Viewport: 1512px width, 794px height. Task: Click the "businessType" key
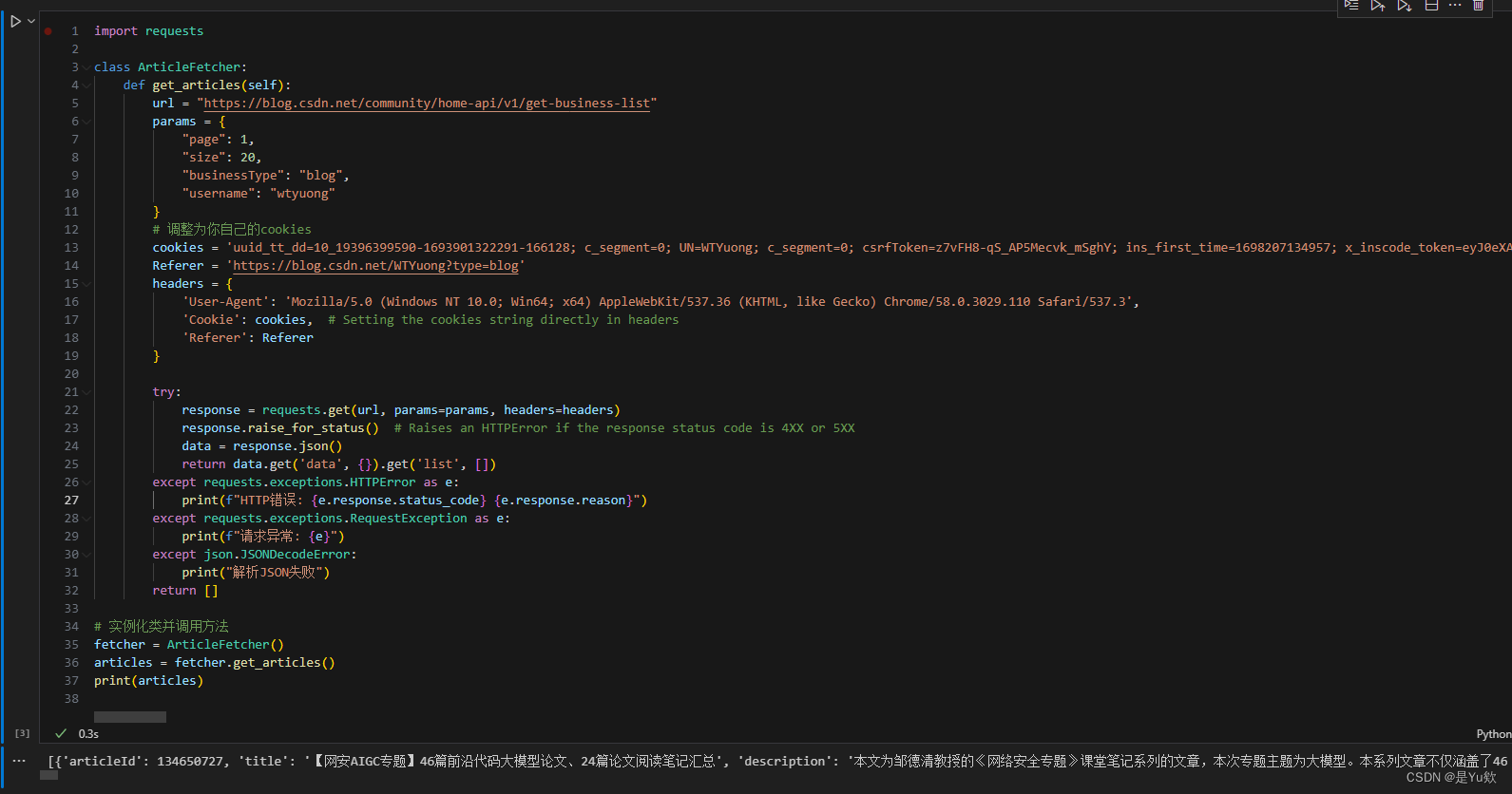[x=233, y=176]
